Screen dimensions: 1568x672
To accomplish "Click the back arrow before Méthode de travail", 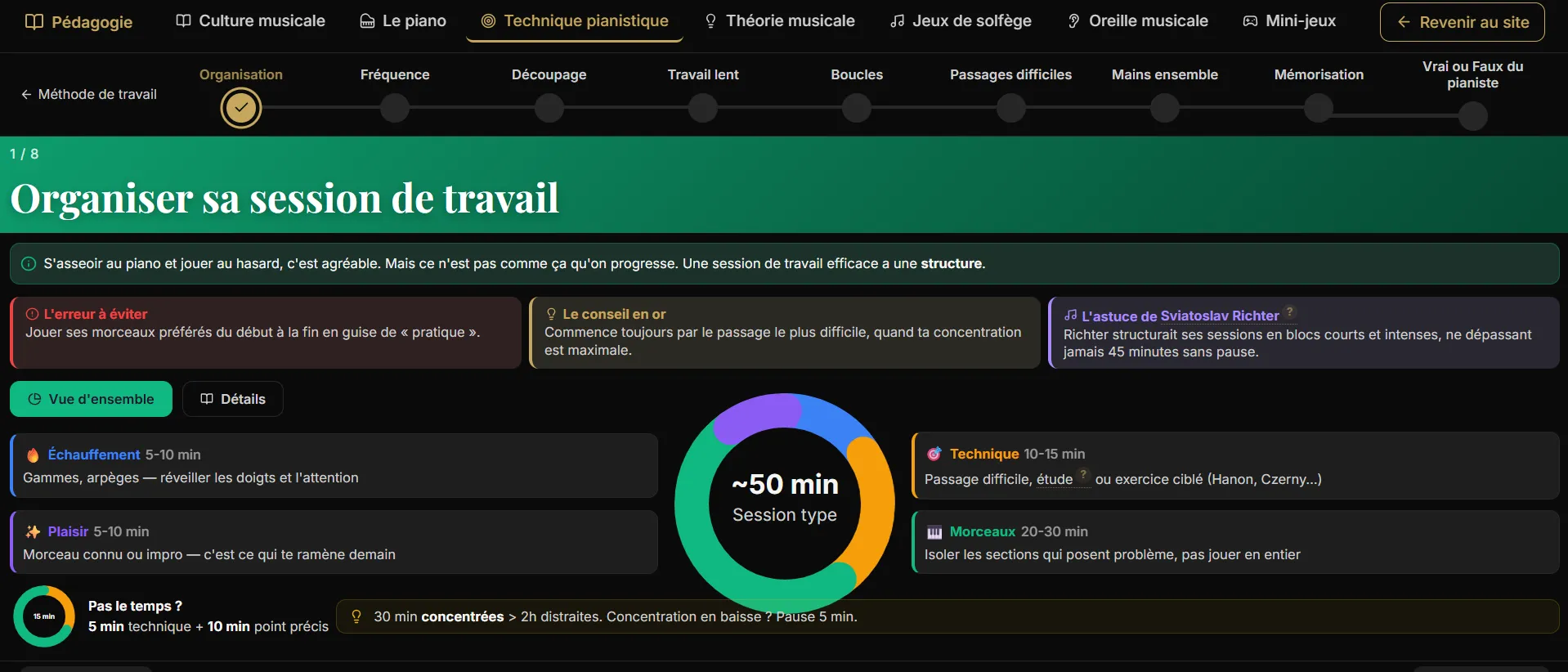I will [x=26, y=94].
